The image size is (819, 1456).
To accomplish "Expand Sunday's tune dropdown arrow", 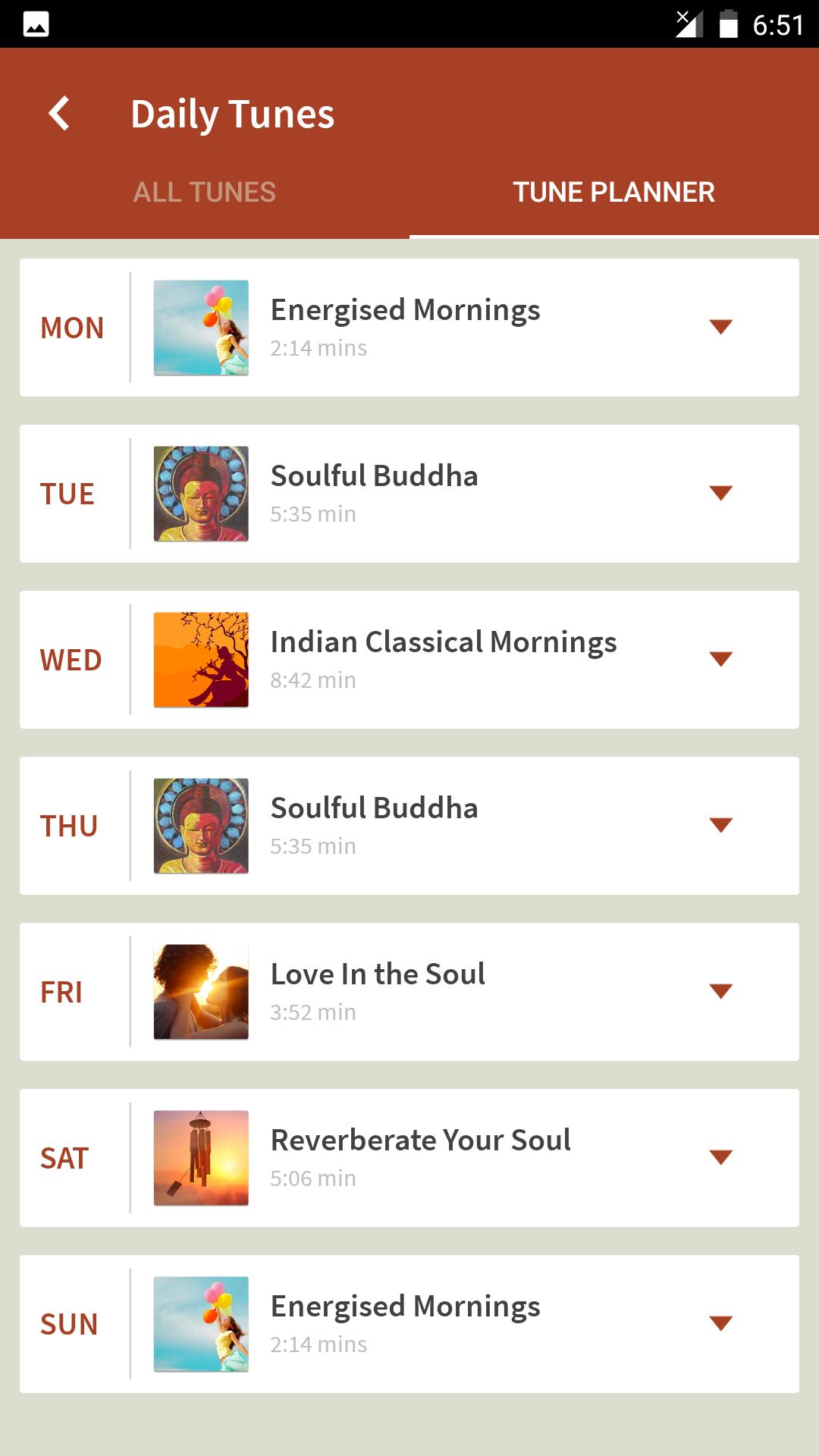I will 720,1323.
